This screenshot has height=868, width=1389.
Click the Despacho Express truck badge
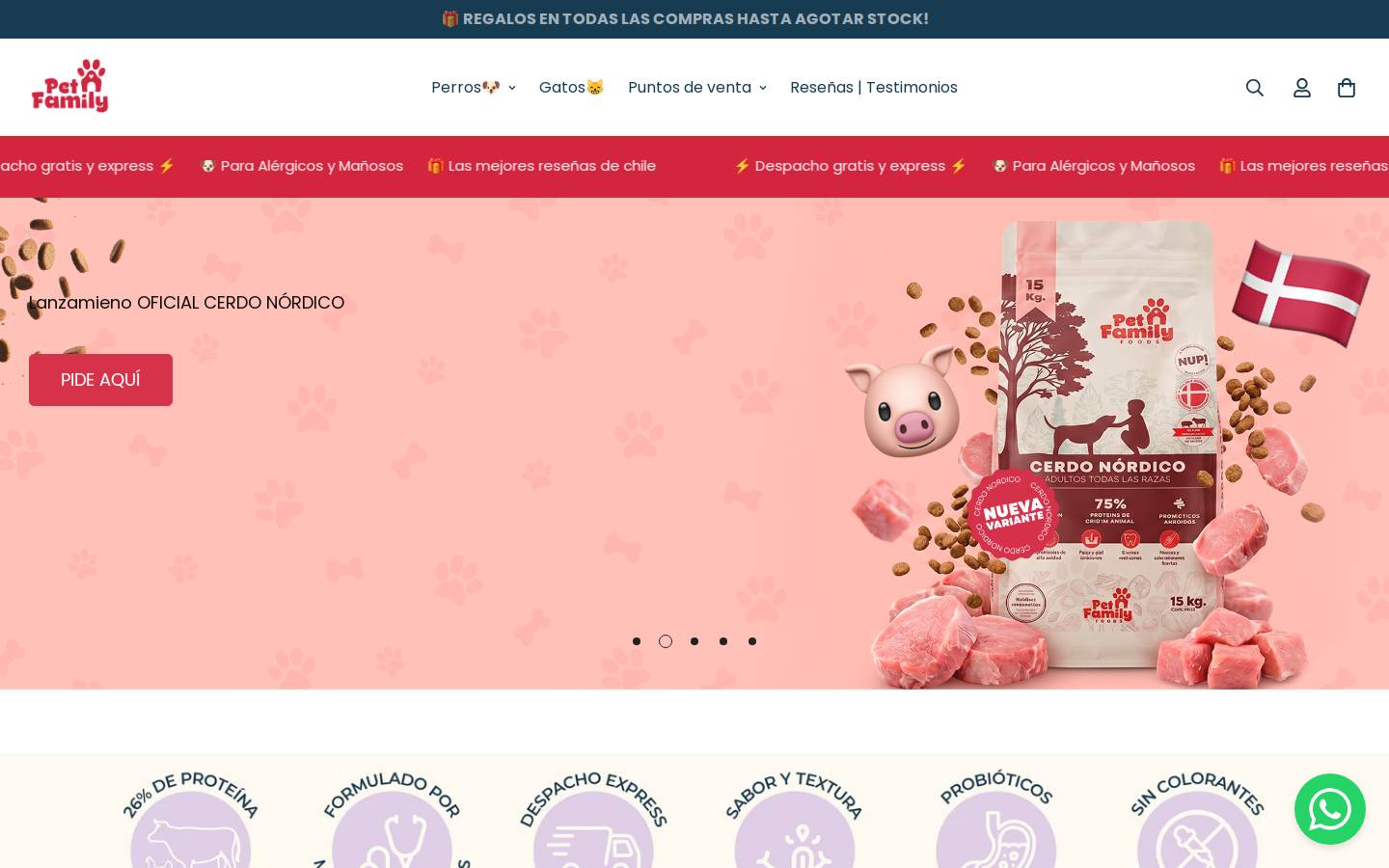point(593,820)
